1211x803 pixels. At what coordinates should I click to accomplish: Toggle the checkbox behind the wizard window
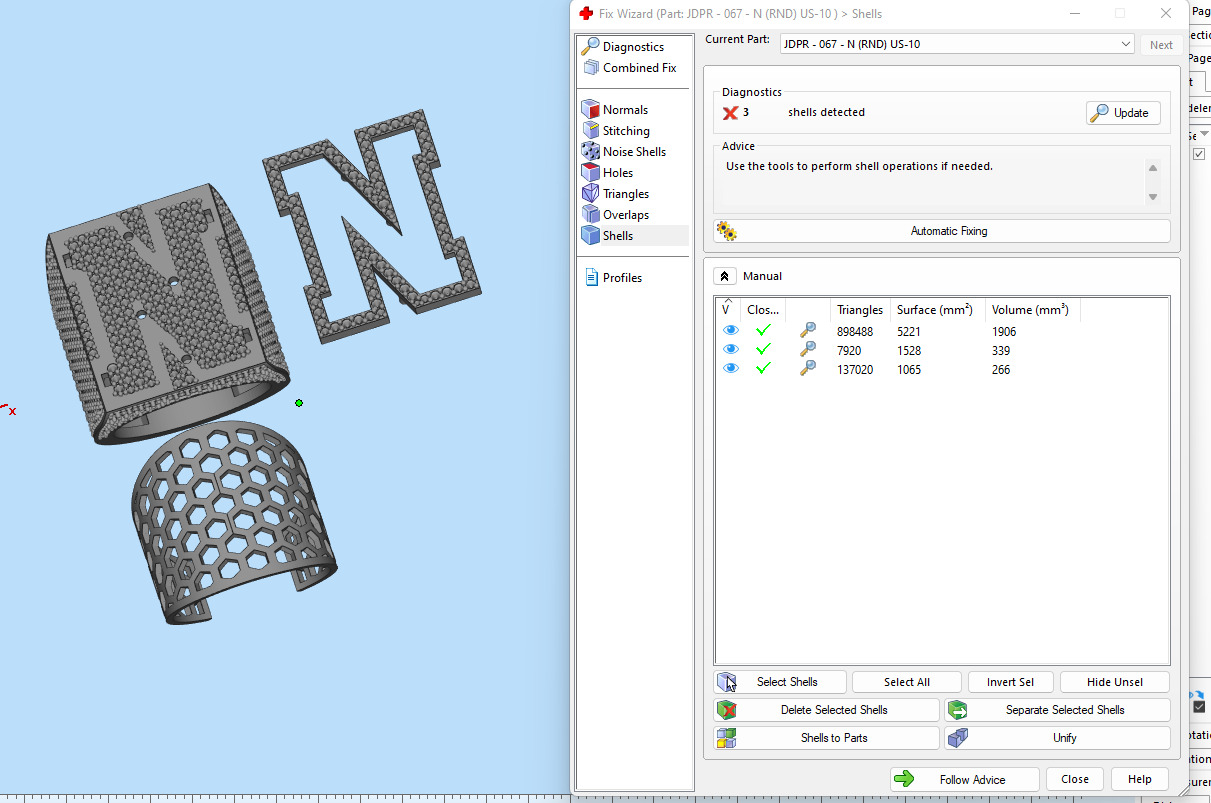[x=1199, y=154]
